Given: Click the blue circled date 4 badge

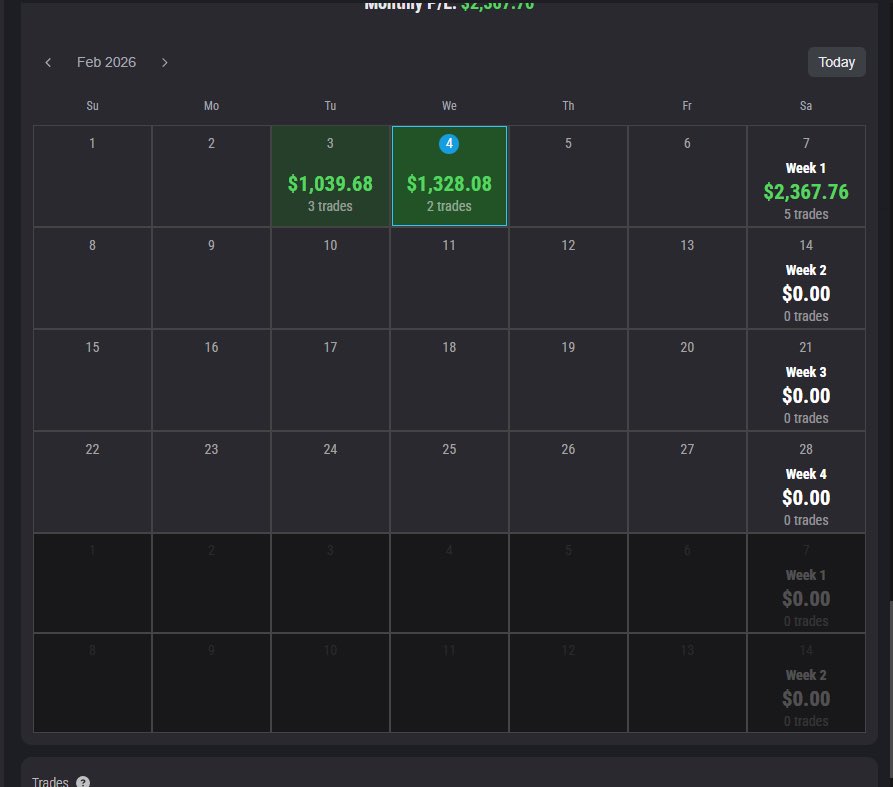Looking at the screenshot, I should [449, 143].
